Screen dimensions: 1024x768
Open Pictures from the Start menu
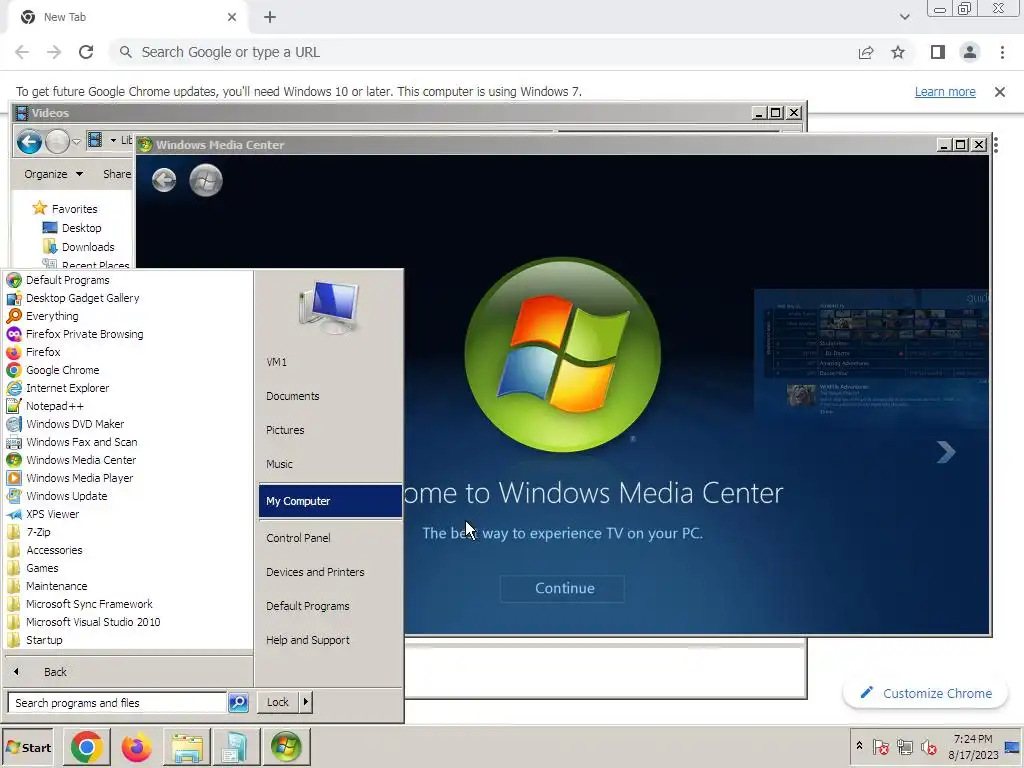pos(285,430)
